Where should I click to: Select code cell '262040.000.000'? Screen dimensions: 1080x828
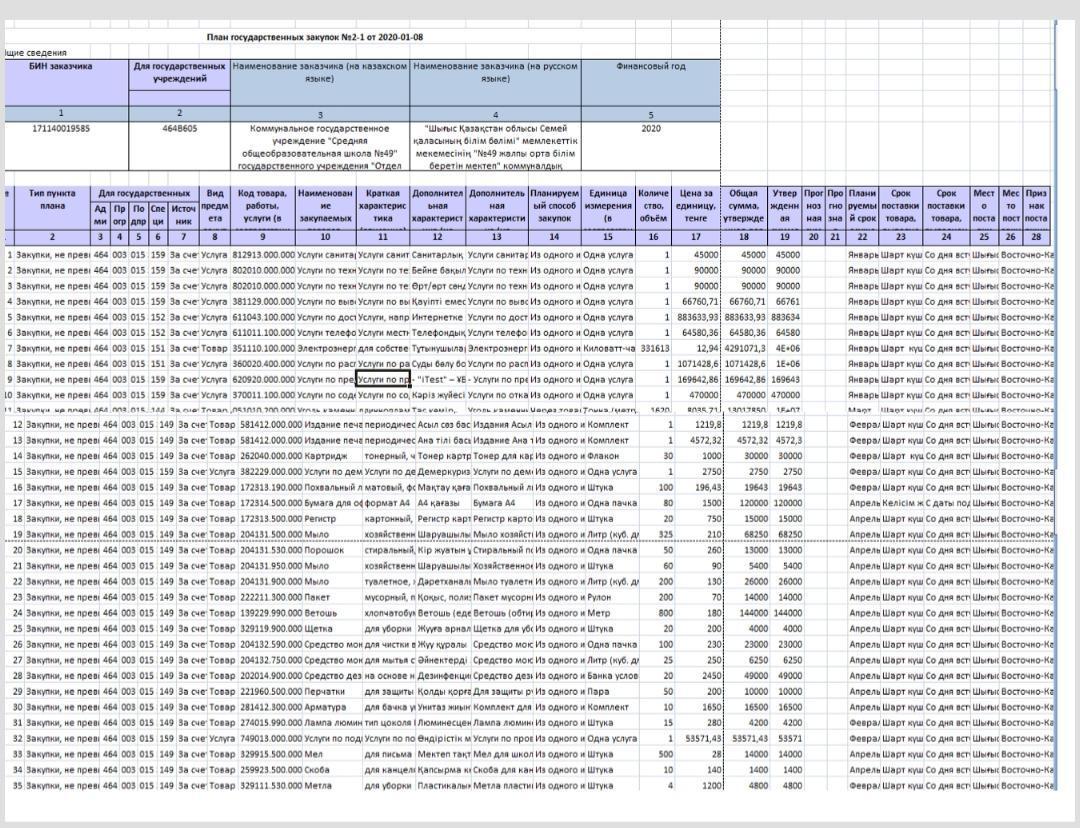271,456
